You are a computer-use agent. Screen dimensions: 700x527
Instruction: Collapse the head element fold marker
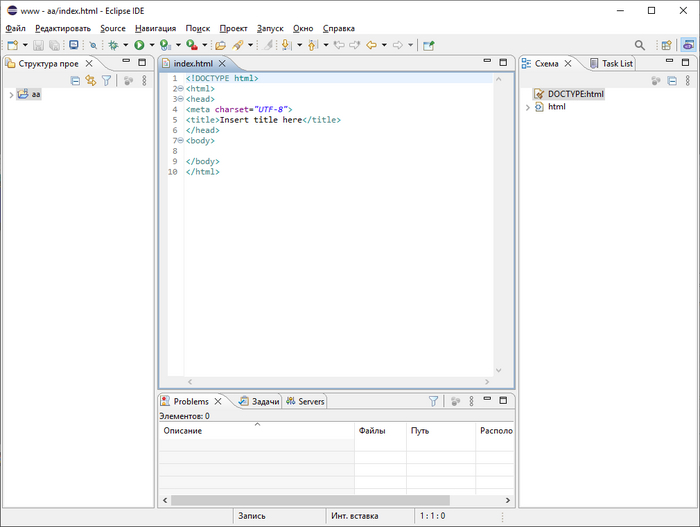pyautogui.click(x=179, y=99)
